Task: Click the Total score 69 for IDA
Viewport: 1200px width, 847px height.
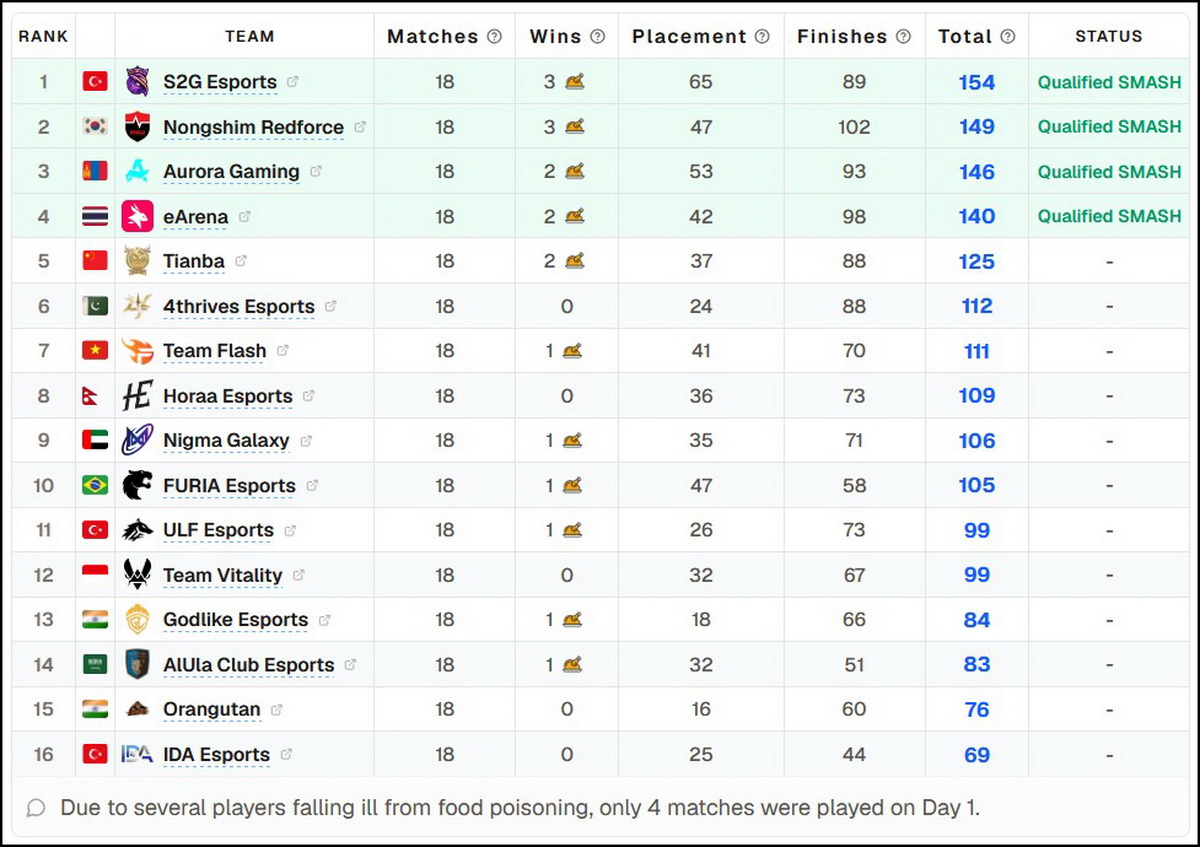Action: pos(977,754)
